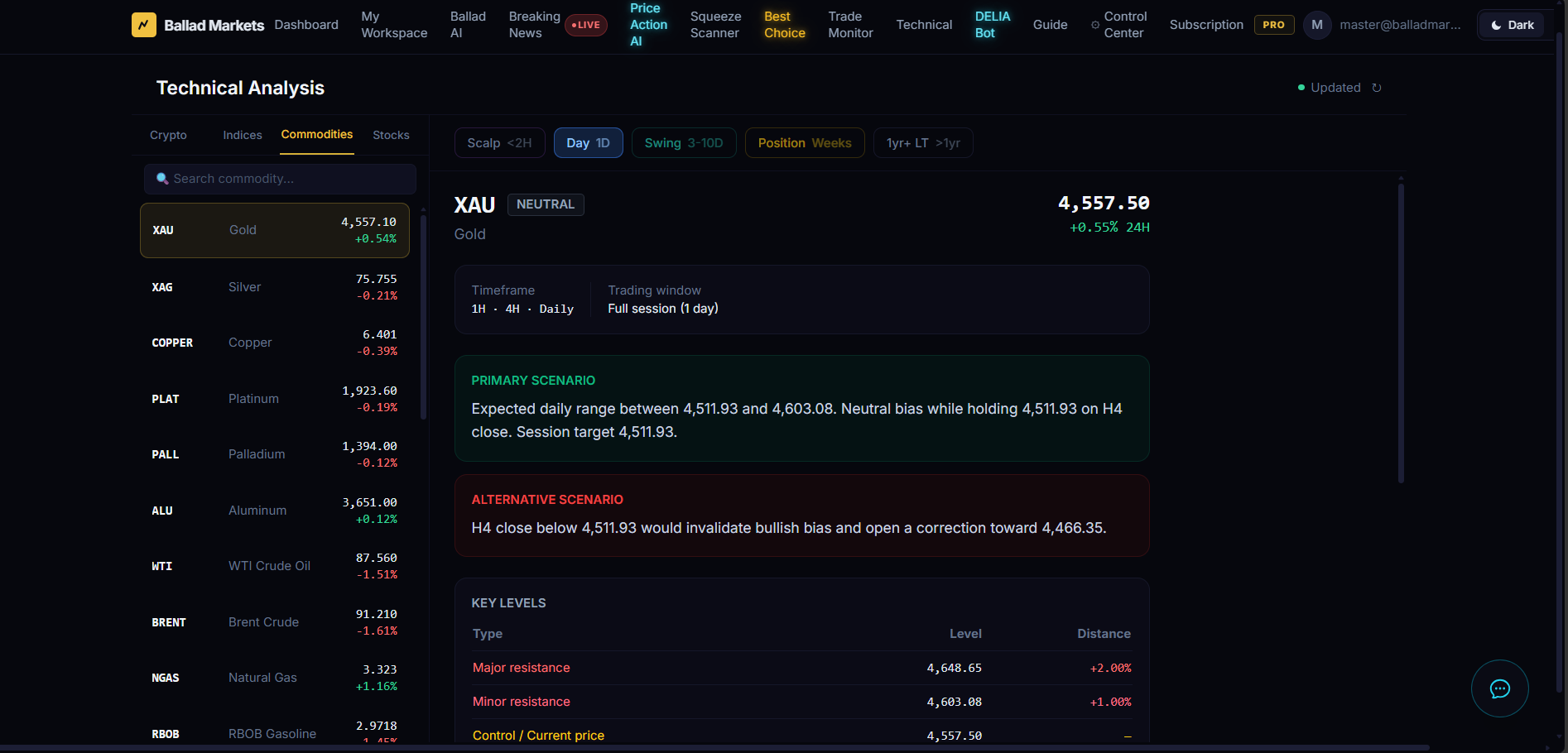Screen dimensions: 1568x753
Task: Click the 4,648.65 level value
Action: pos(954,668)
